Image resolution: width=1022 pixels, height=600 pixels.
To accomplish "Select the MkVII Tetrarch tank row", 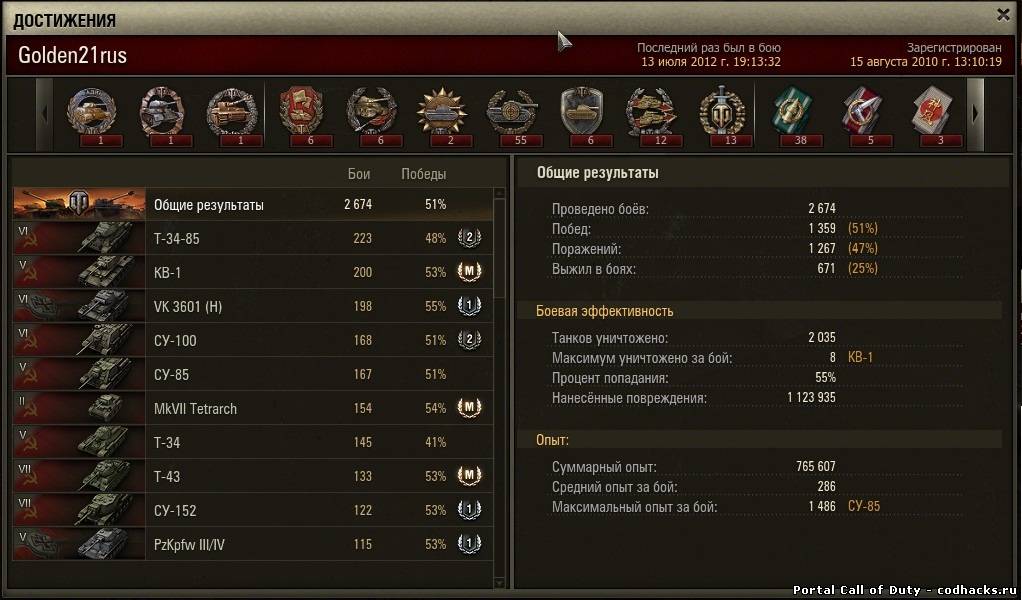I will (253, 408).
